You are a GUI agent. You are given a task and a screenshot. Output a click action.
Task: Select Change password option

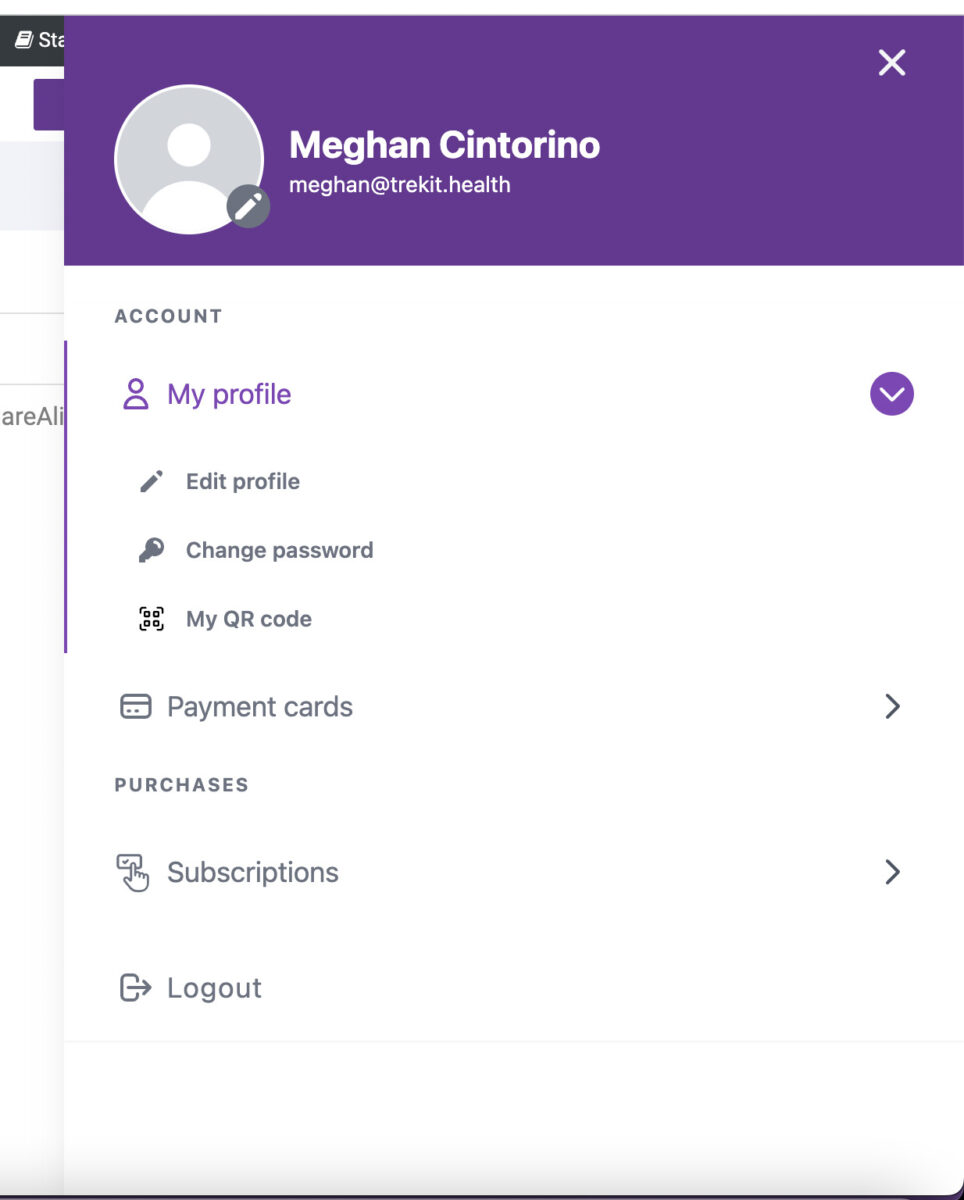(x=279, y=550)
